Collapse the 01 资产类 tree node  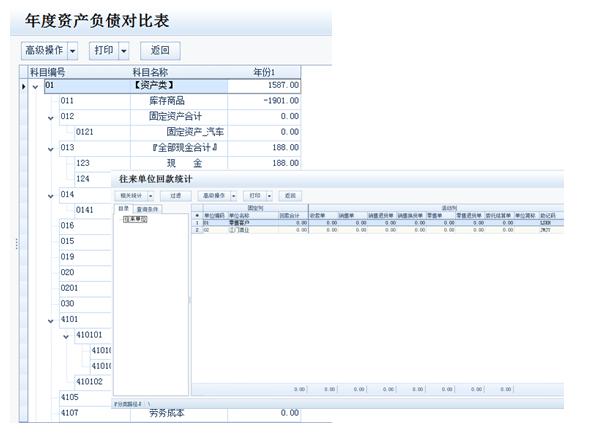(36, 86)
